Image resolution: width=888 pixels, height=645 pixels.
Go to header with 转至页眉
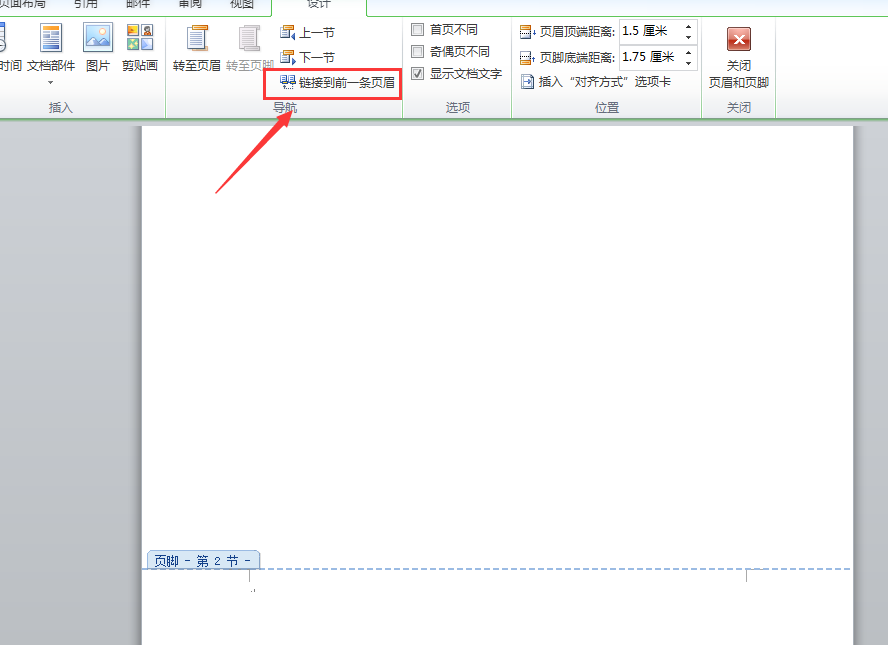pos(197,48)
